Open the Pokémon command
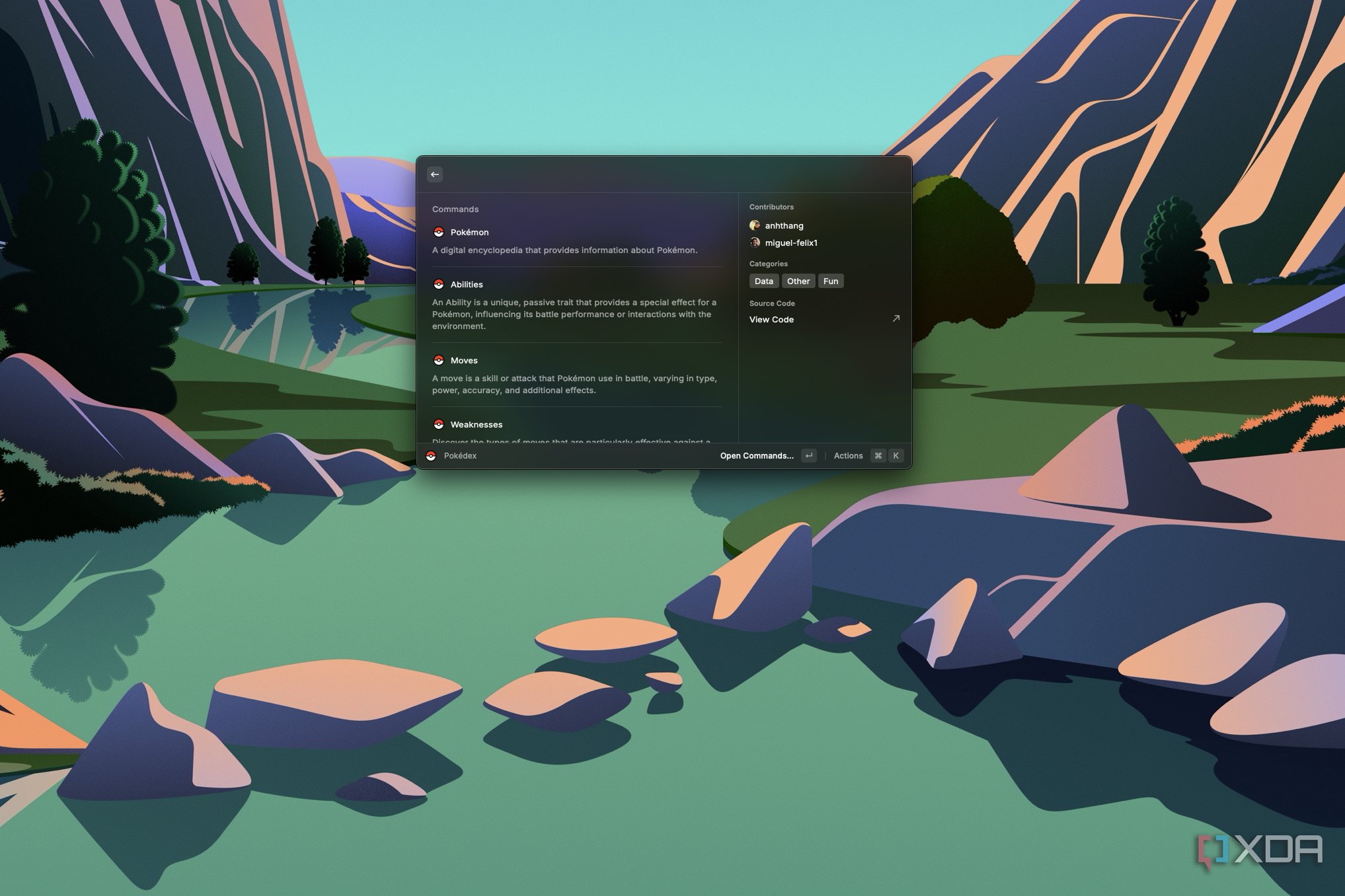 [x=469, y=232]
